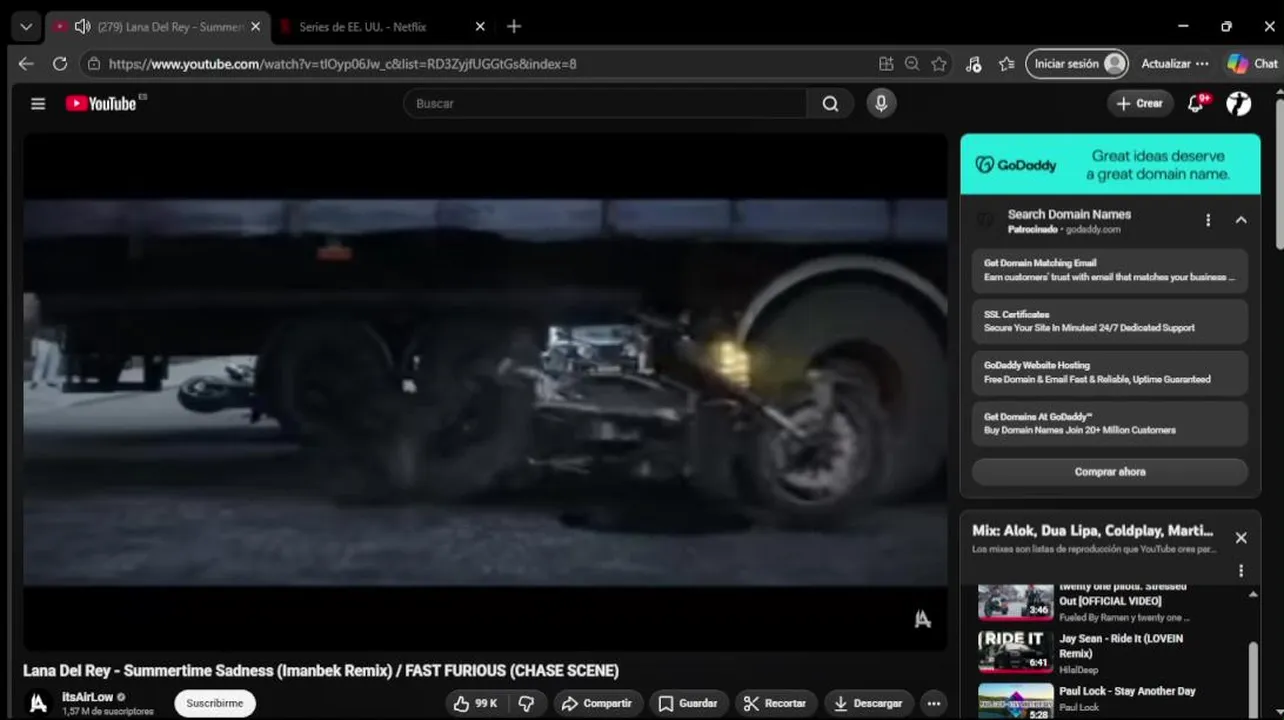This screenshot has height=720, width=1284.
Task: Open the YouTube hamburger guide menu
Action: coord(38,103)
